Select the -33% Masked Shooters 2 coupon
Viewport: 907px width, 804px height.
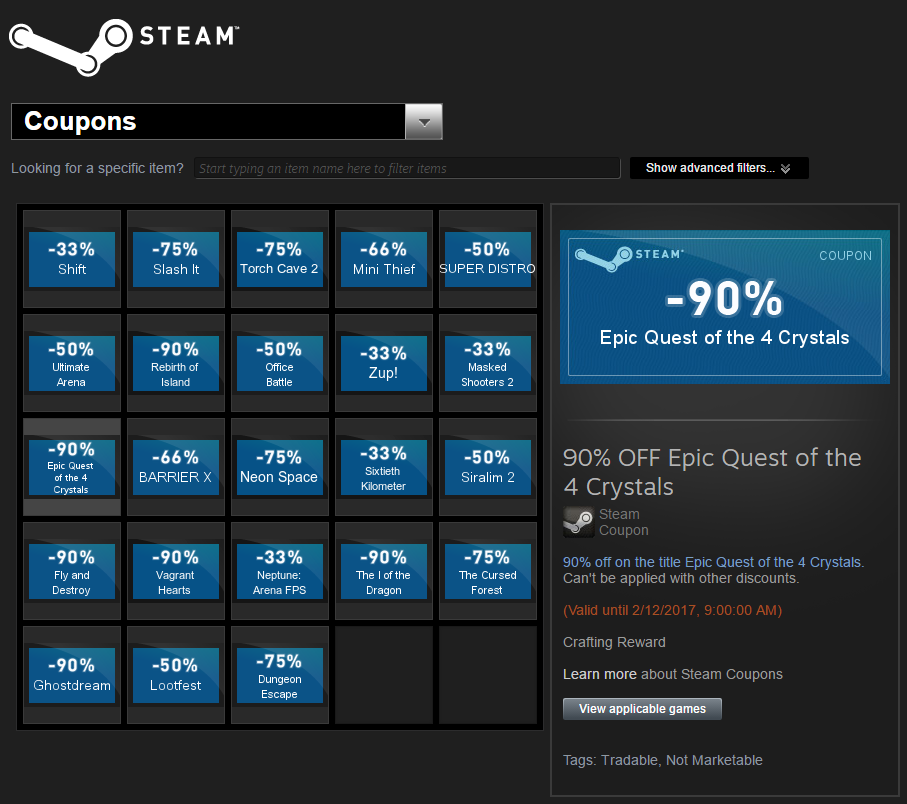tap(488, 363)
